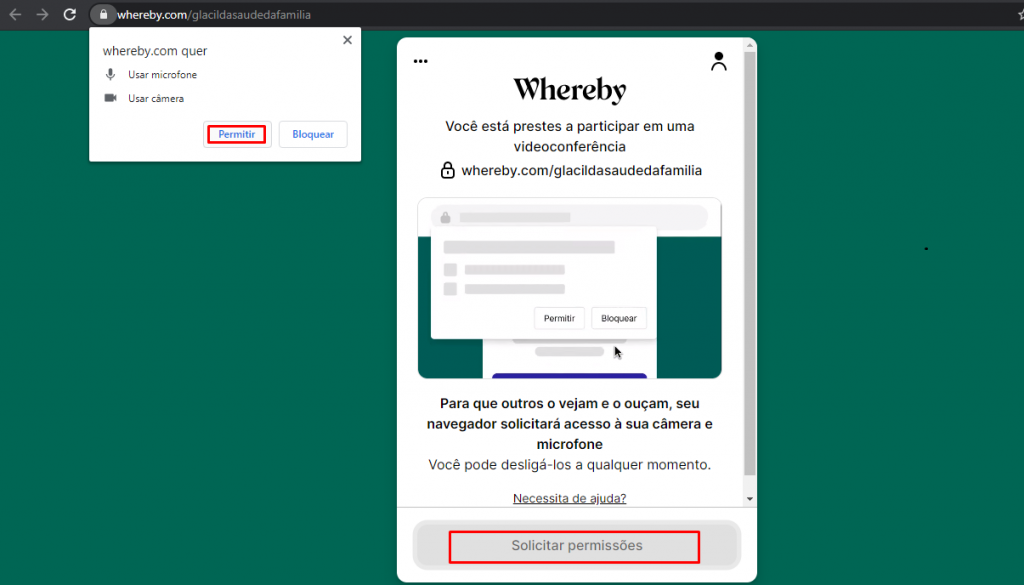Click the permission illustration image
This screenshot has height=585, width=1024.
click(x=569, y=288)
